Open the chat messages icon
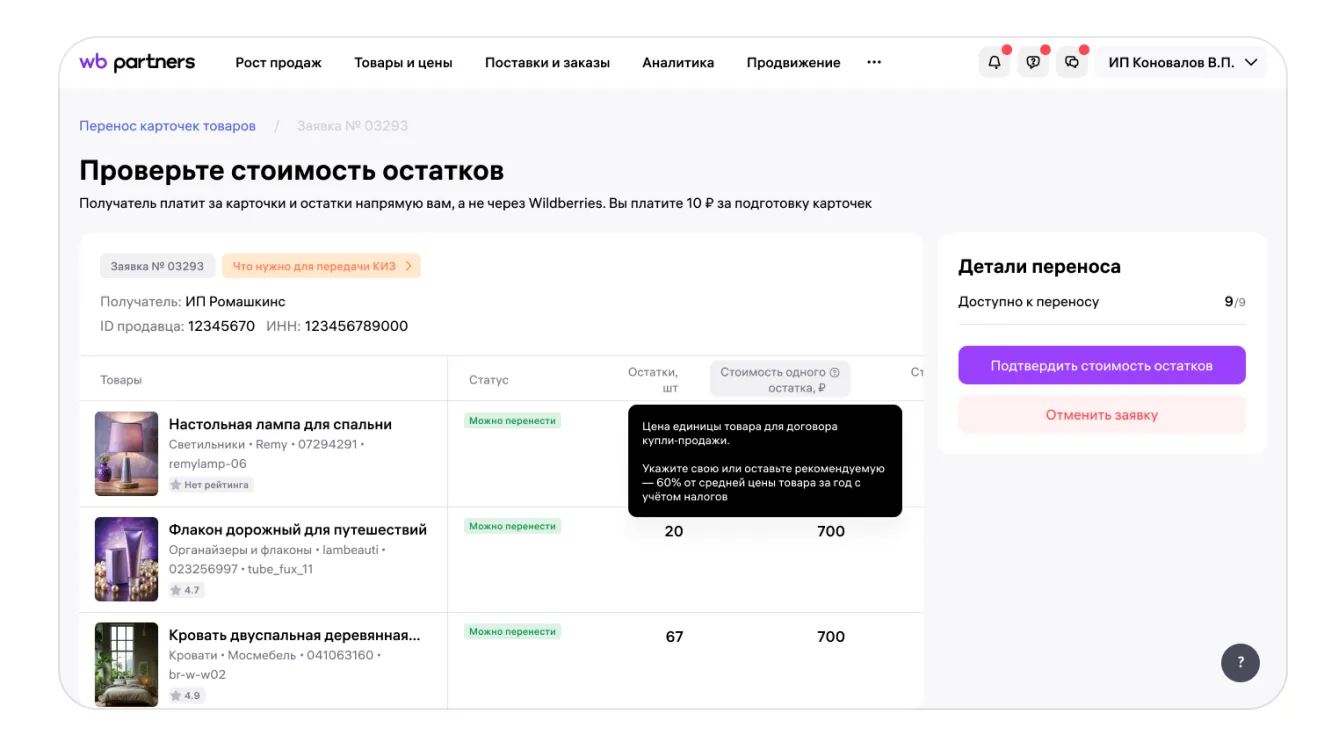This screenshot has height=746, width=1344. click(x=1072, y=62)
